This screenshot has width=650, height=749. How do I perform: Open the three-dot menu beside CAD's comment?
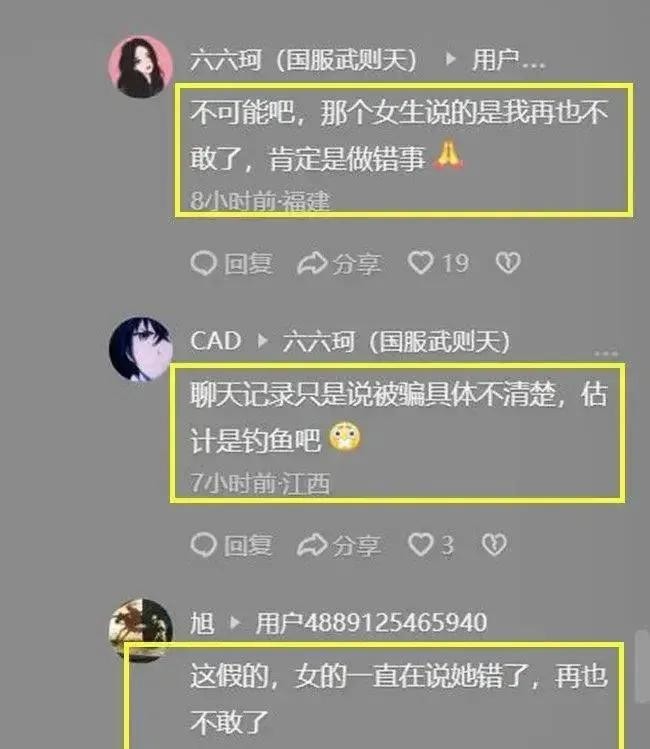pos(606,353)
